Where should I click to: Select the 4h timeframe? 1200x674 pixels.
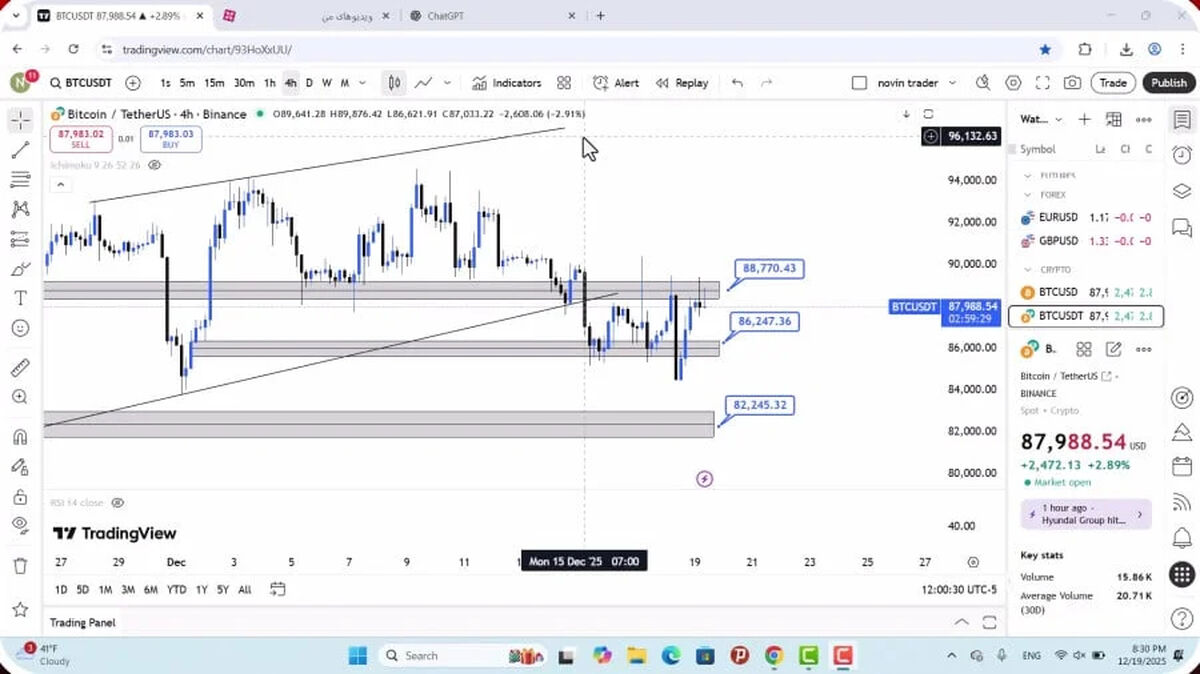click(290, 83)
